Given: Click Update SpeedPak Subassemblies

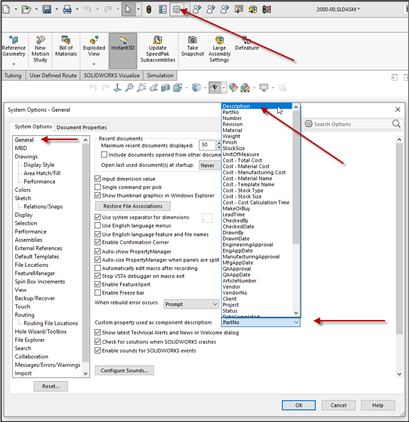Looking at the screenshot, I should click(x=158, y=49).
